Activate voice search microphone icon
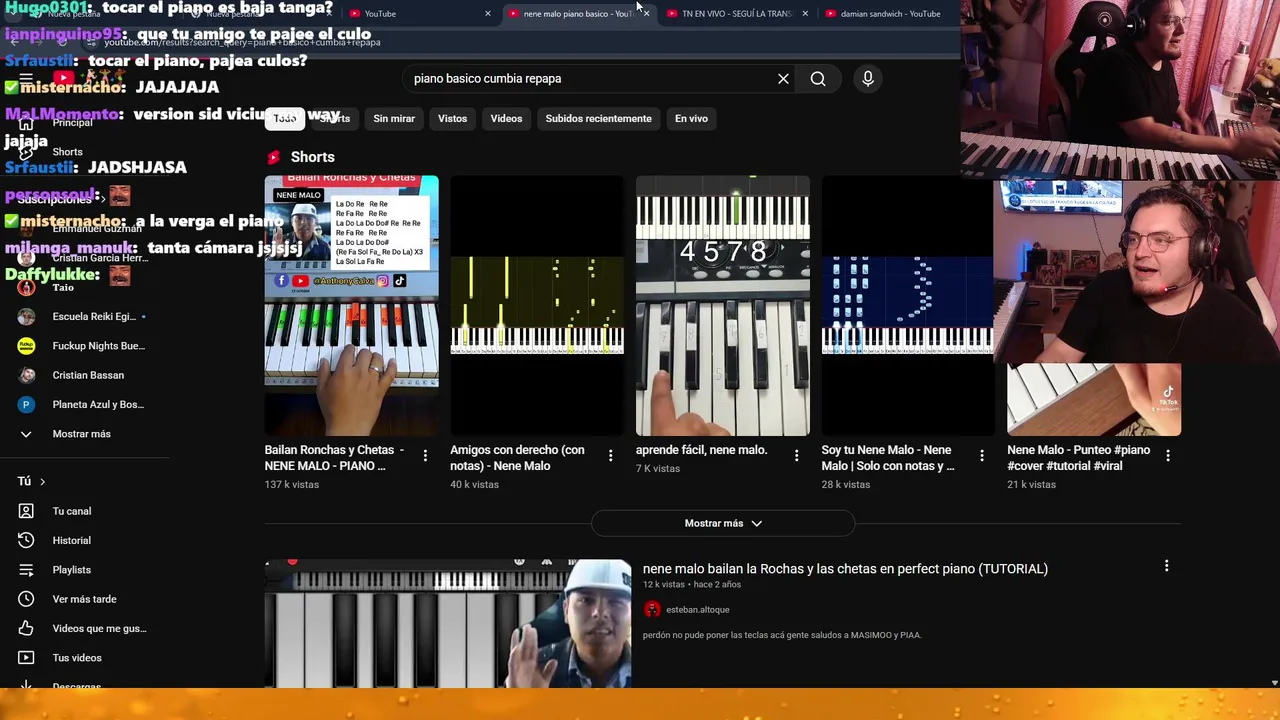Screen dimensions: 1280x720 pos(868,79)
